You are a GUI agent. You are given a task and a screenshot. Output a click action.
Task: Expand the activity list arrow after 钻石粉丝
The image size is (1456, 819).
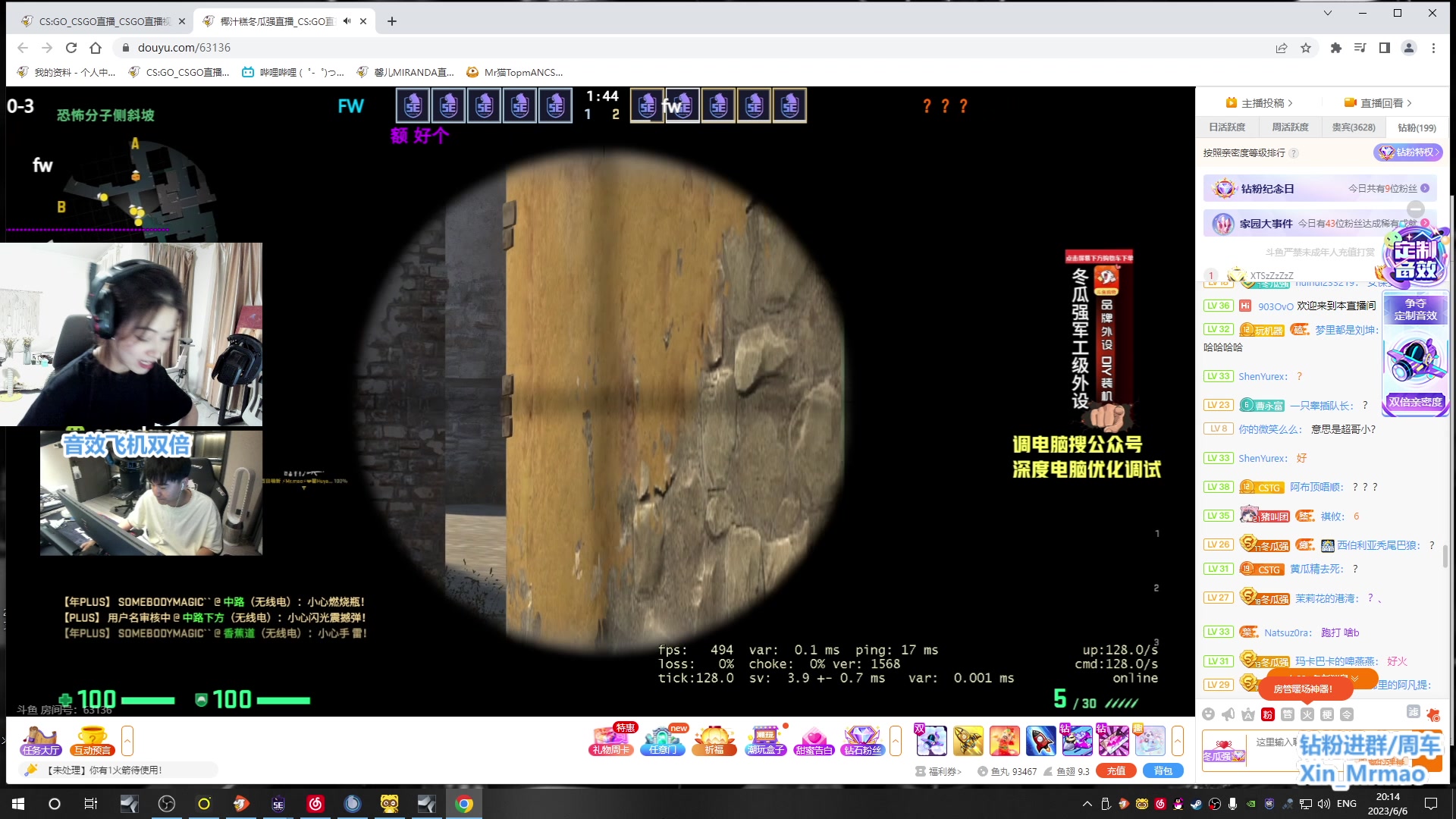click(896, 741)
